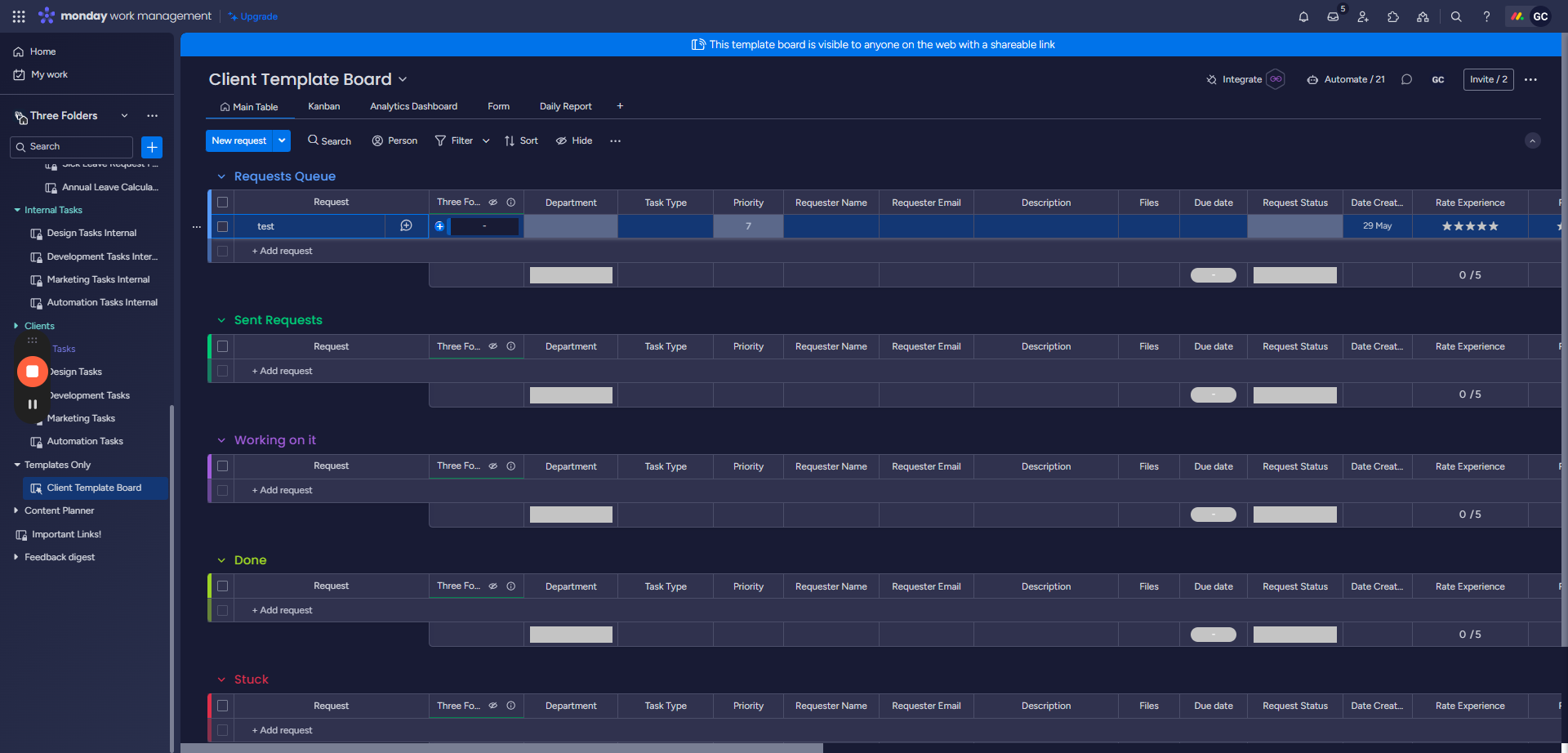Image resolution: width=1568 pixels, height=753 pixels.
Task: Open toolbar more options three-dot icon
Action: [x=615, y=141]
